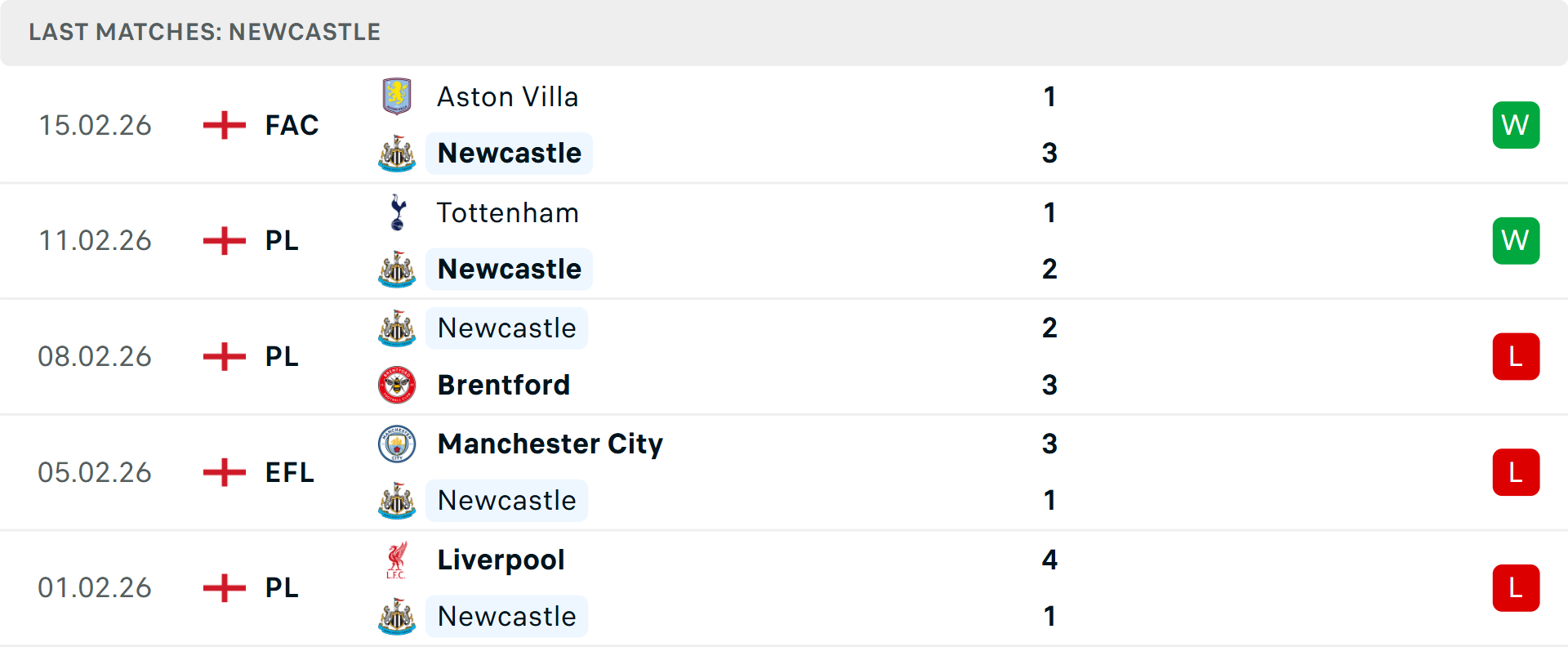1568x647 pixels.
Task: Select the Liverpool club logo
Action: (x=397, y=560)
